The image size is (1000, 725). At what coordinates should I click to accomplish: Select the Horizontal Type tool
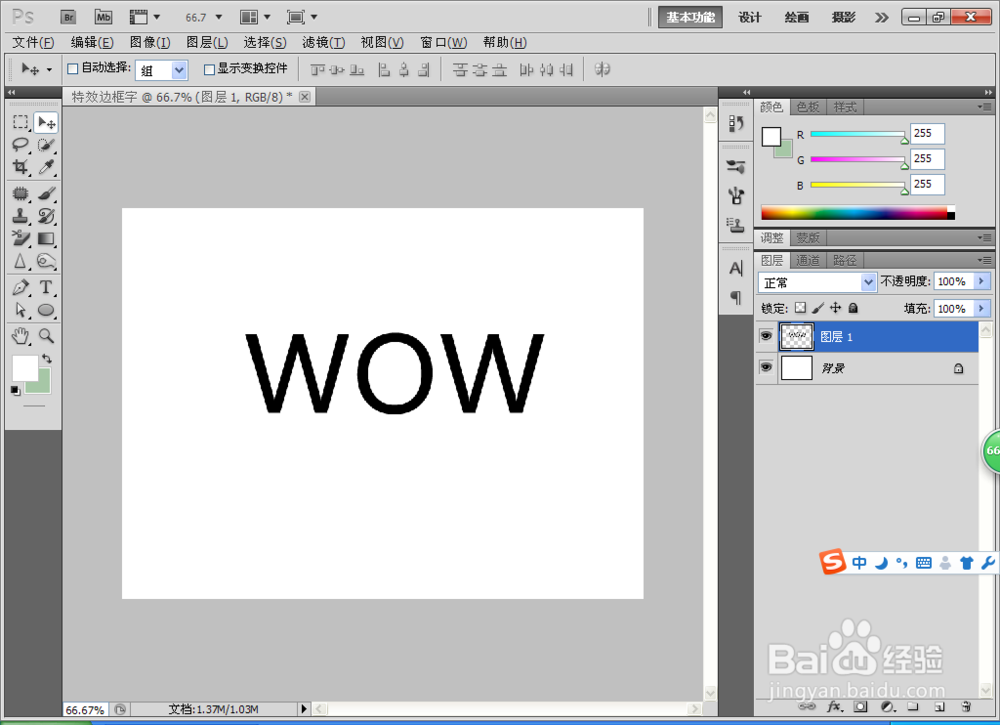[x=47, y=287]
